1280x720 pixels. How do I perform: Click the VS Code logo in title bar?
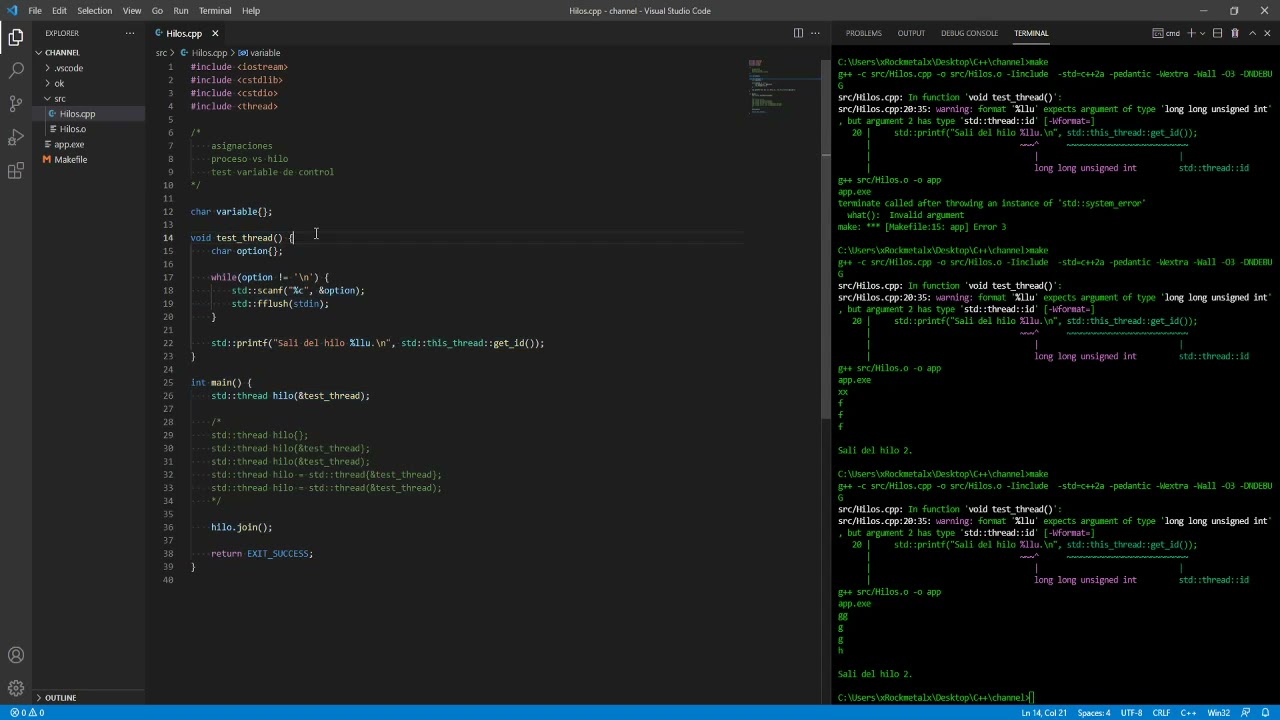(x=11, y=11)
